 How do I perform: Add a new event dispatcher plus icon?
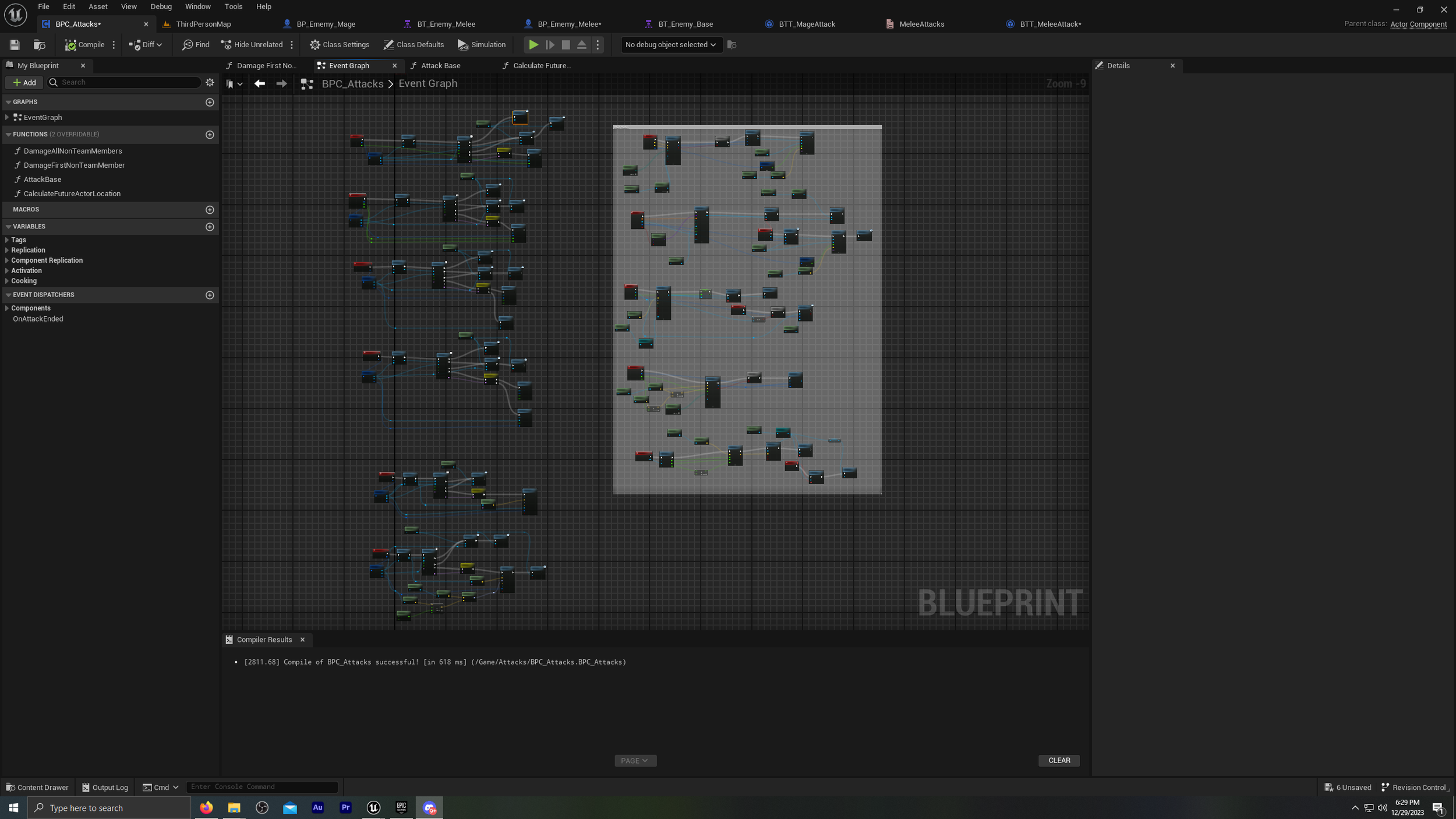pos(210,295)
